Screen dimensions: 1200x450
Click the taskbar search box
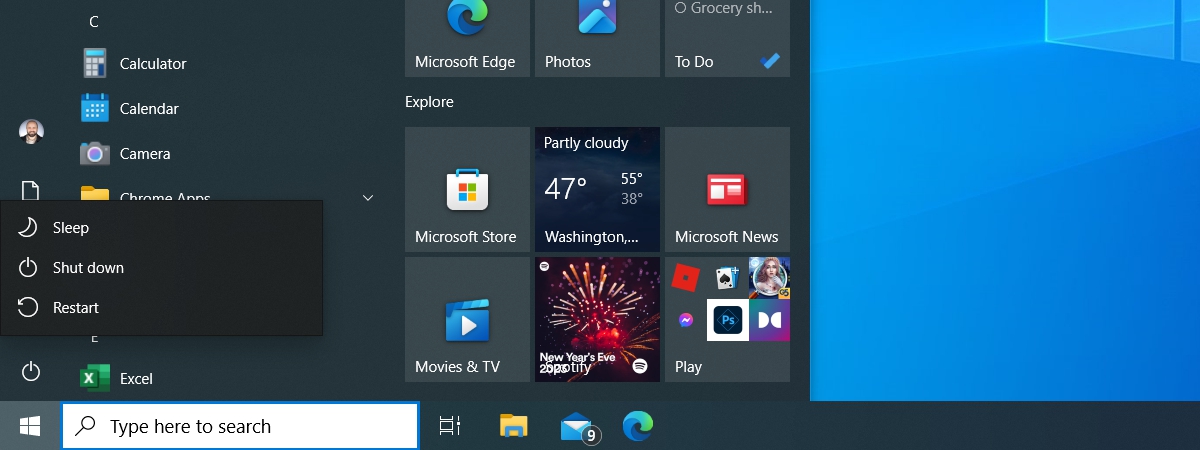(240, 426)
